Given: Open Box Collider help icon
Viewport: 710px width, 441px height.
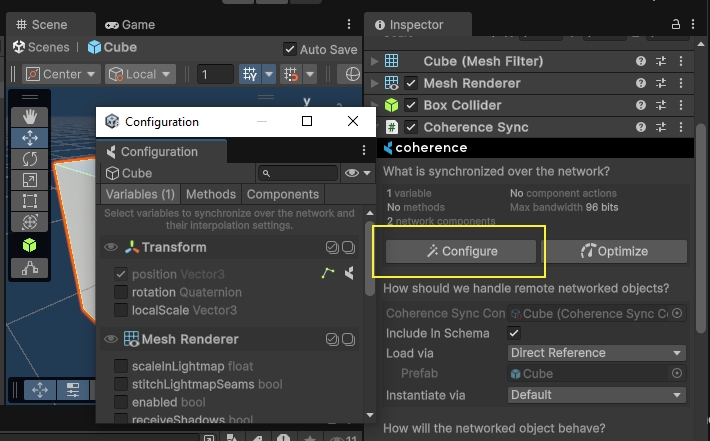Looking at the screenshot, I should (x=641, y=105).
